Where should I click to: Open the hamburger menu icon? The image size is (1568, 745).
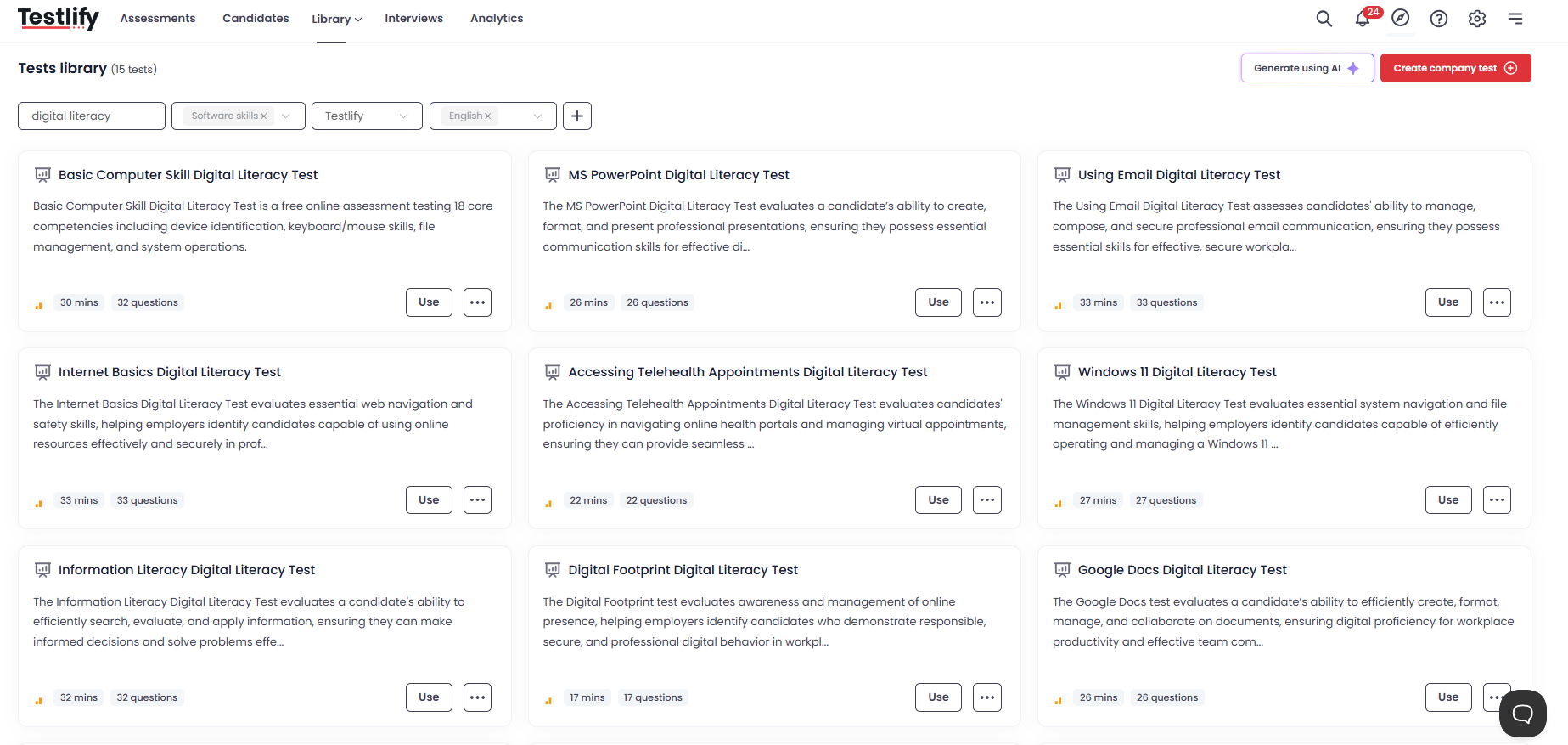[1515, 19]
